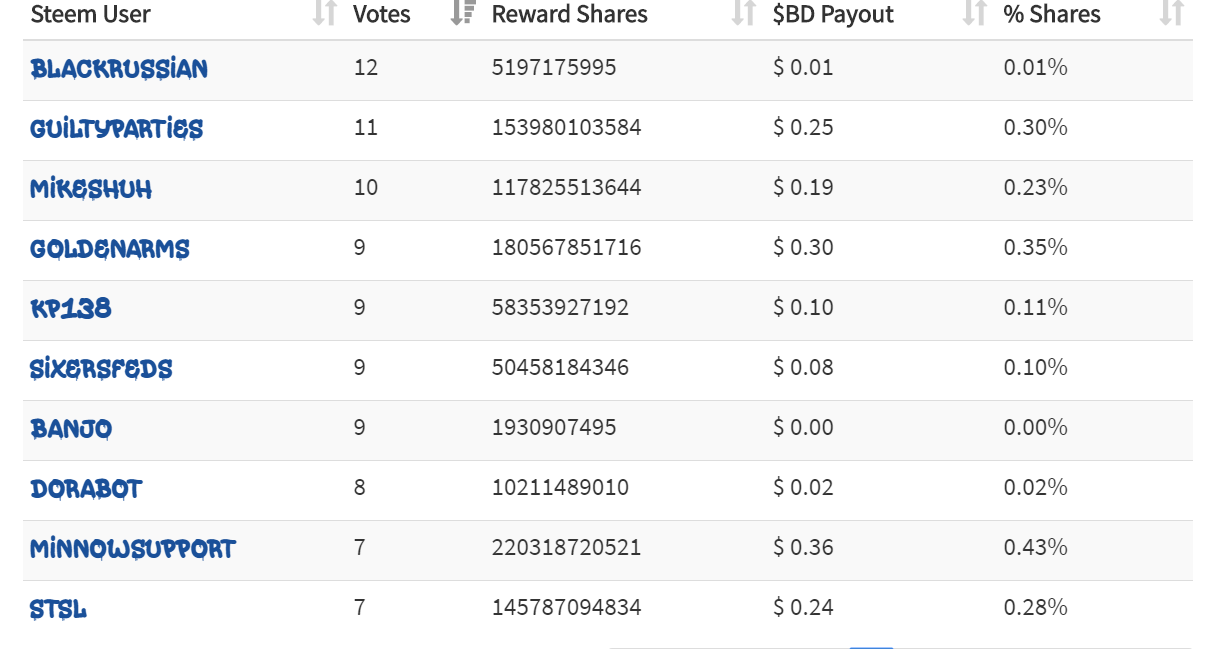The image size is (1211, 649).
Task: Click the Steem User column header
Action: tap(91, 14)
